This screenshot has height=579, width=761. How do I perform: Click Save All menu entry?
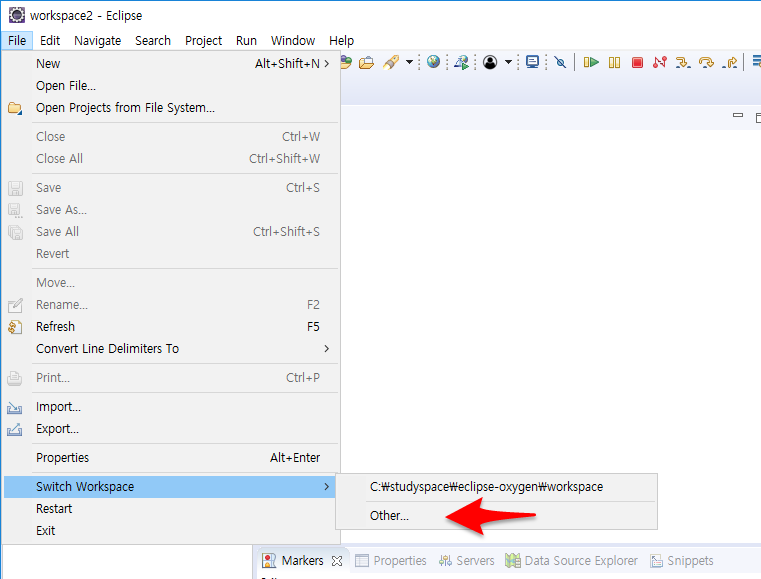click(170, 232)
